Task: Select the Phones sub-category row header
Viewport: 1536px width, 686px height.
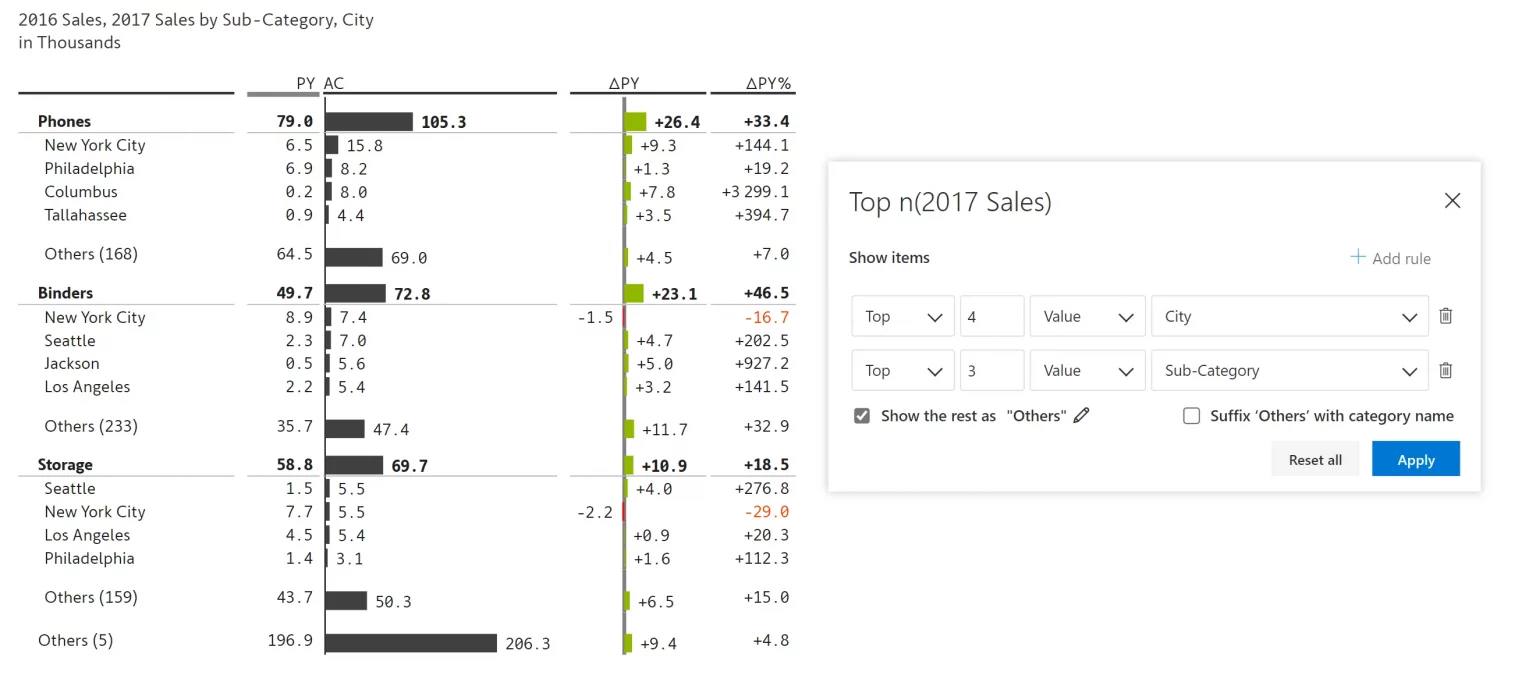Action: tap(64, 121)
